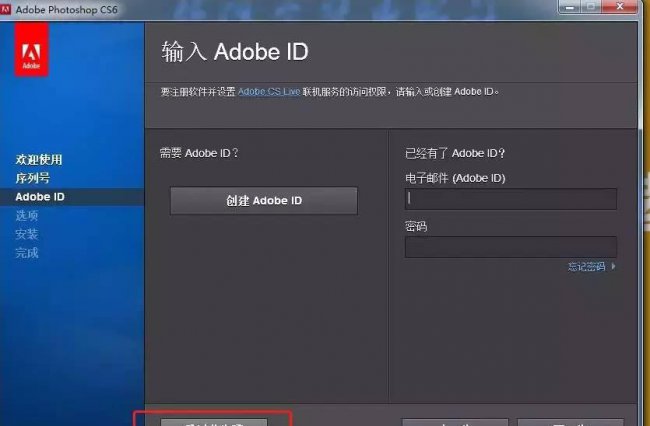Select the 序列号 step in sidebar
Image resolution: width=650 pixels, height=426 pixels.
click(x=33, y=178)
